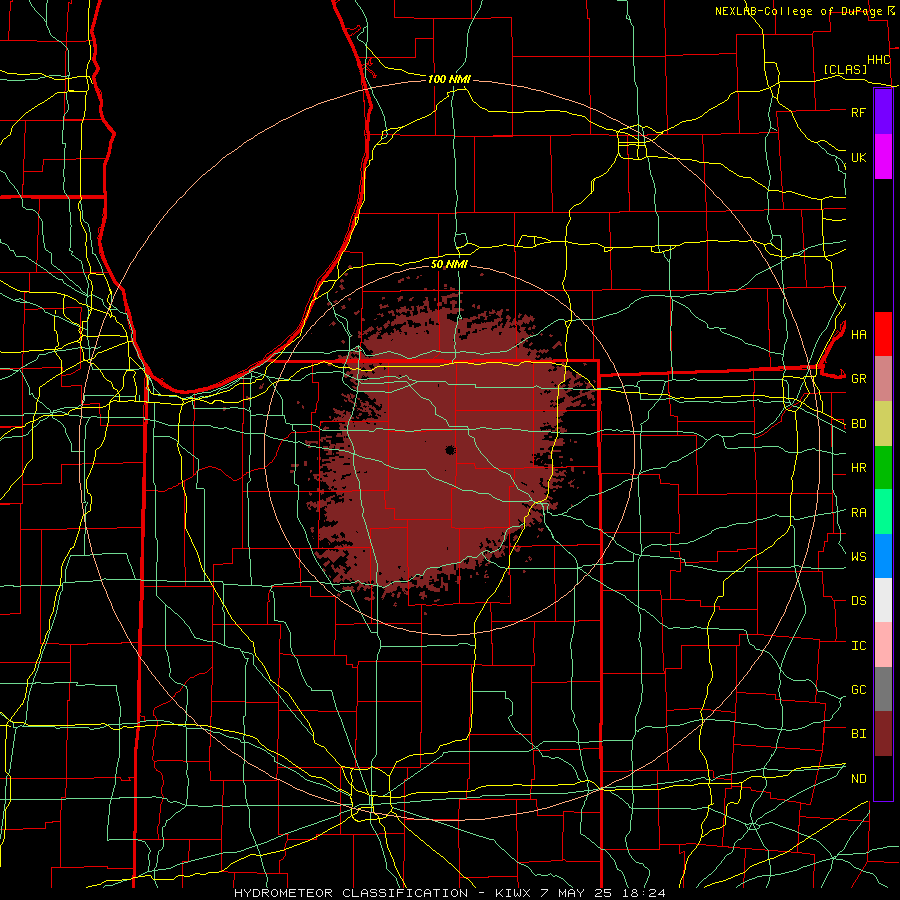Click the WS legend label
Screen dimensions: 900x900
point(858,556)
